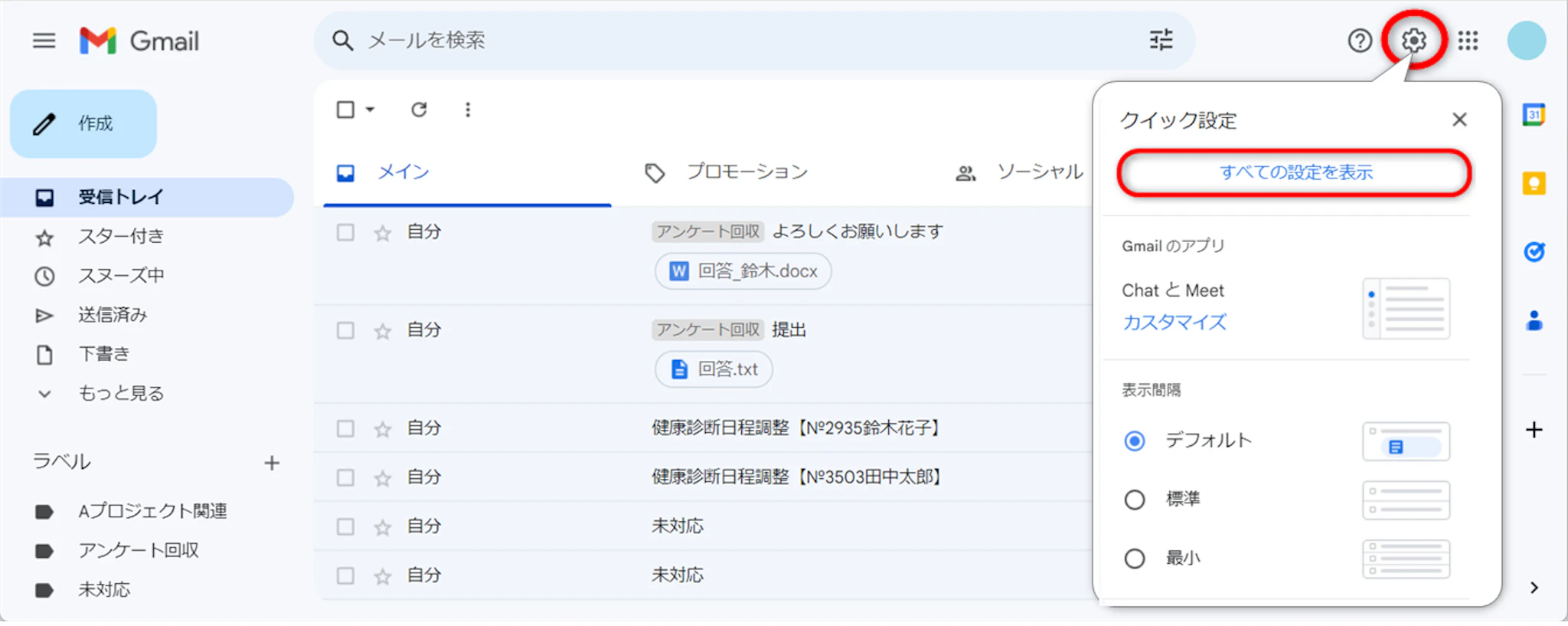
Task: Open the select-all dropdown arrow
Action: (371, 110)
